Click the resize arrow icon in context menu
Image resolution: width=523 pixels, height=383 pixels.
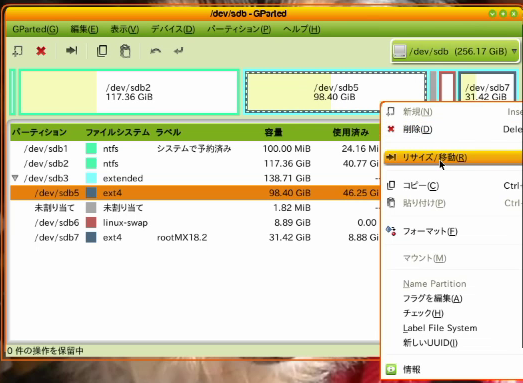[x=391, y=157]
